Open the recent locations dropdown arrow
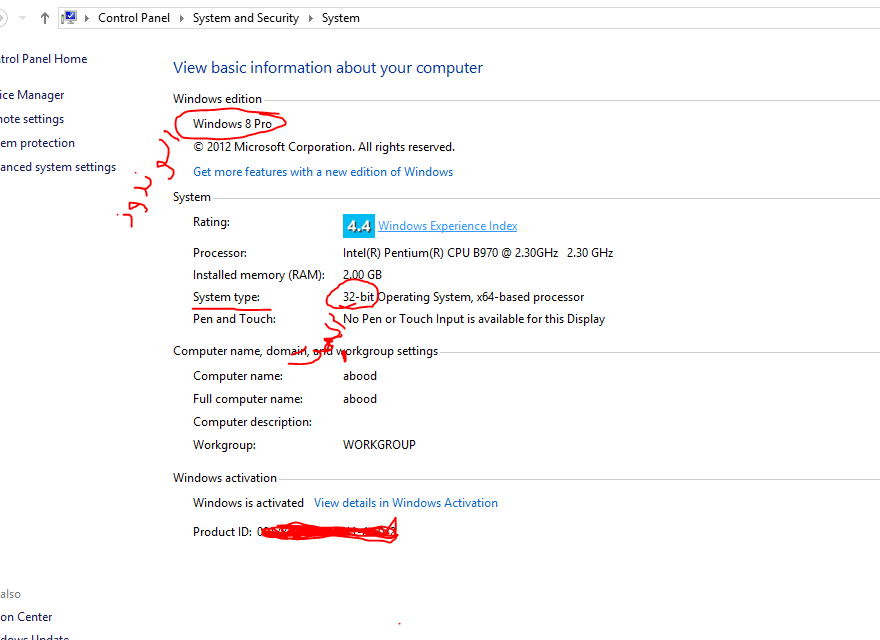Image resolution: width=880 pixels, height=640 pixels. (x=22, y=18)
